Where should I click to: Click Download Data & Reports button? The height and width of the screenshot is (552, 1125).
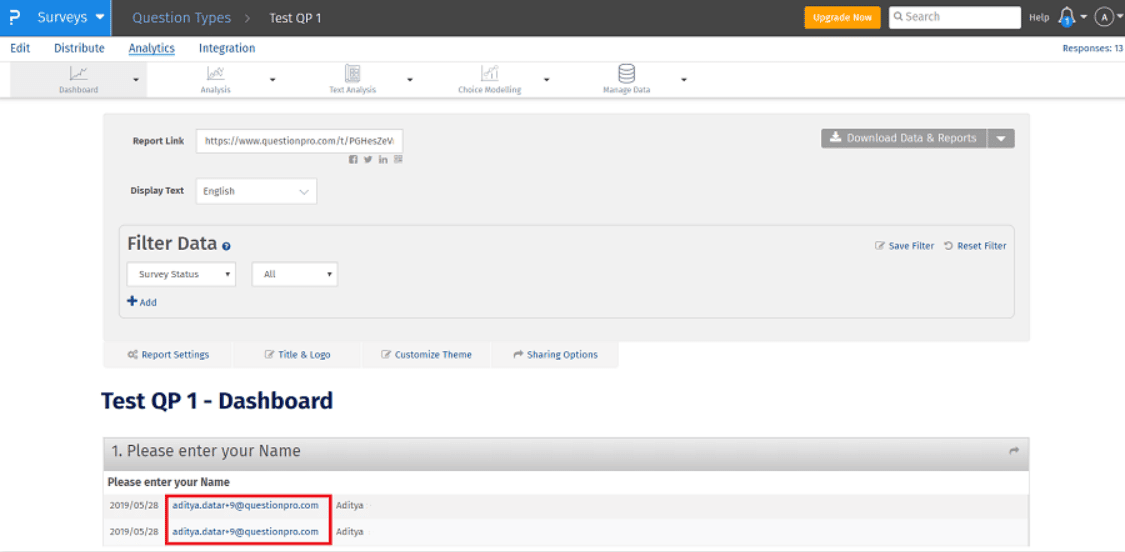pos(904,139)
